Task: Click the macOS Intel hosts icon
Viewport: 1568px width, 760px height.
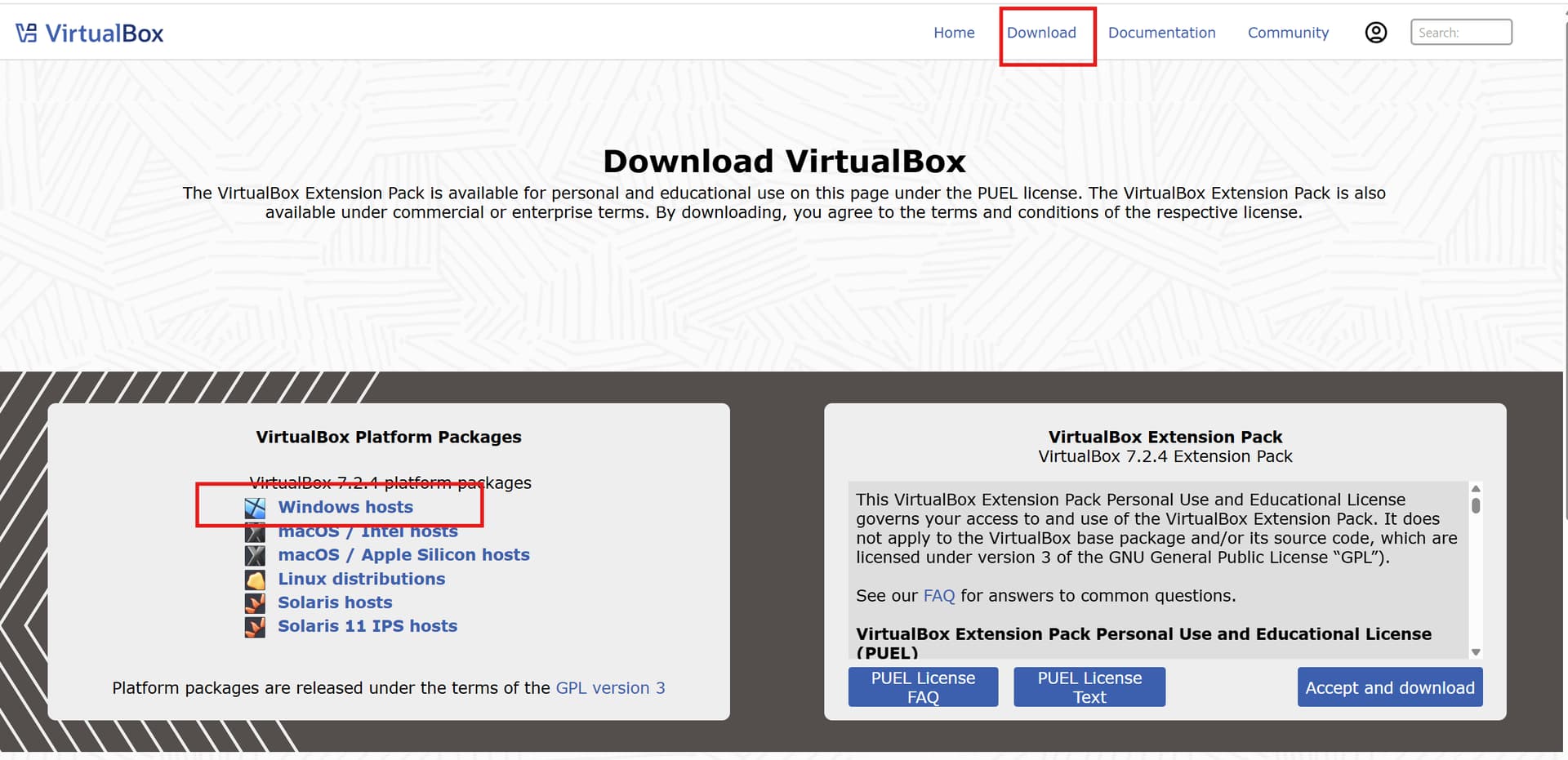Action: point(255,533)
